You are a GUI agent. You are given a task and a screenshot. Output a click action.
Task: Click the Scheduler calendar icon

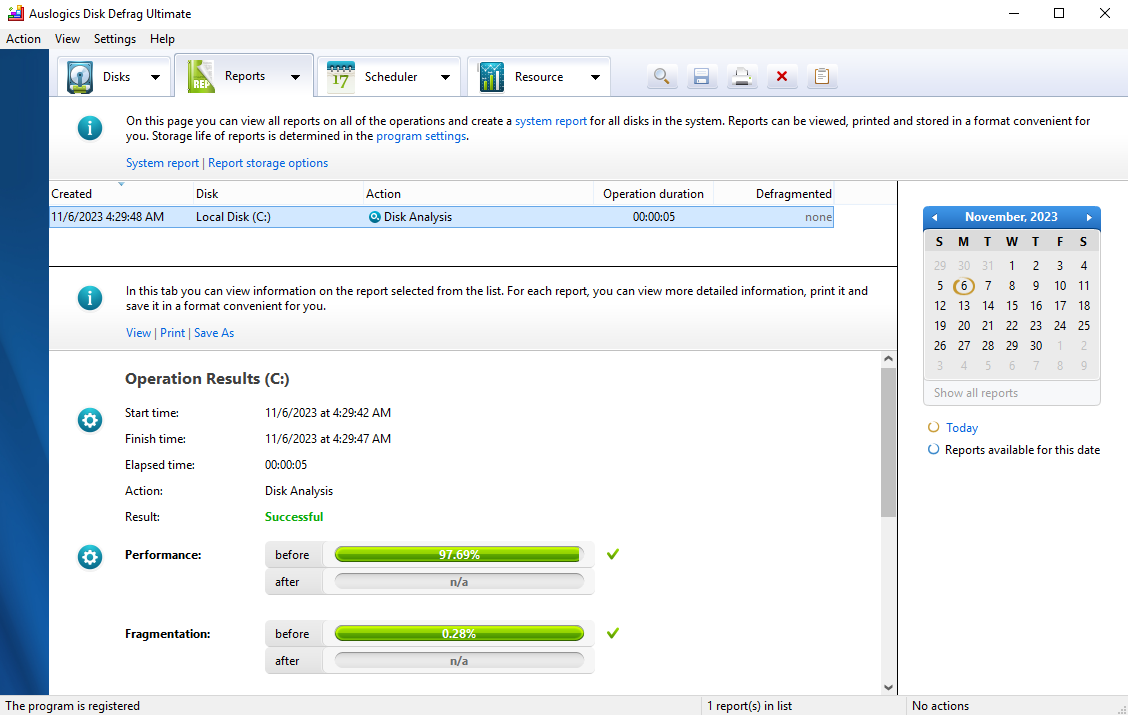pyautogui.click(x=340, y=77)
